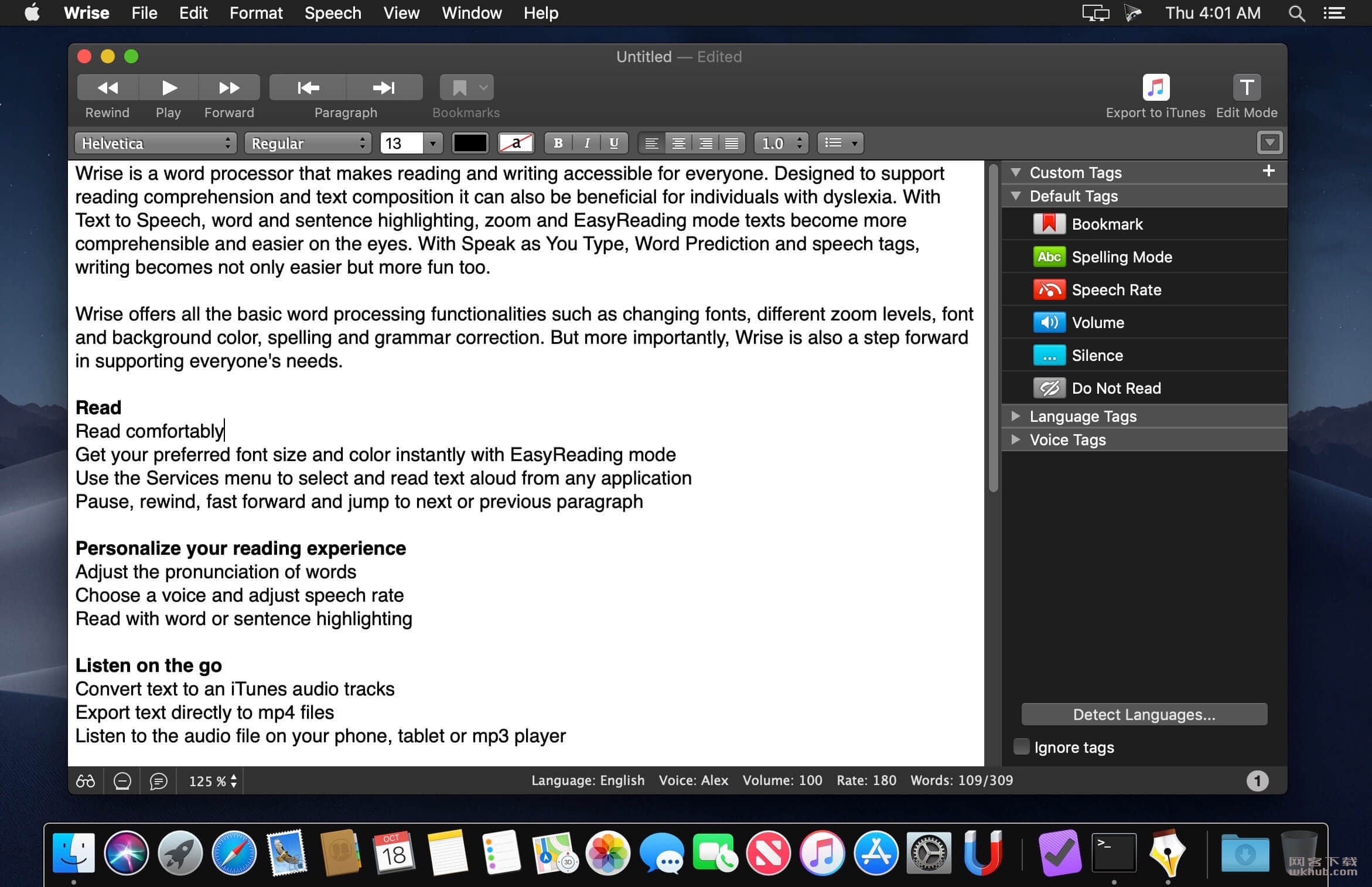Screen dimensions: 1372x887
Task: Click the font size field showing 13
Action: coord(401,143)
